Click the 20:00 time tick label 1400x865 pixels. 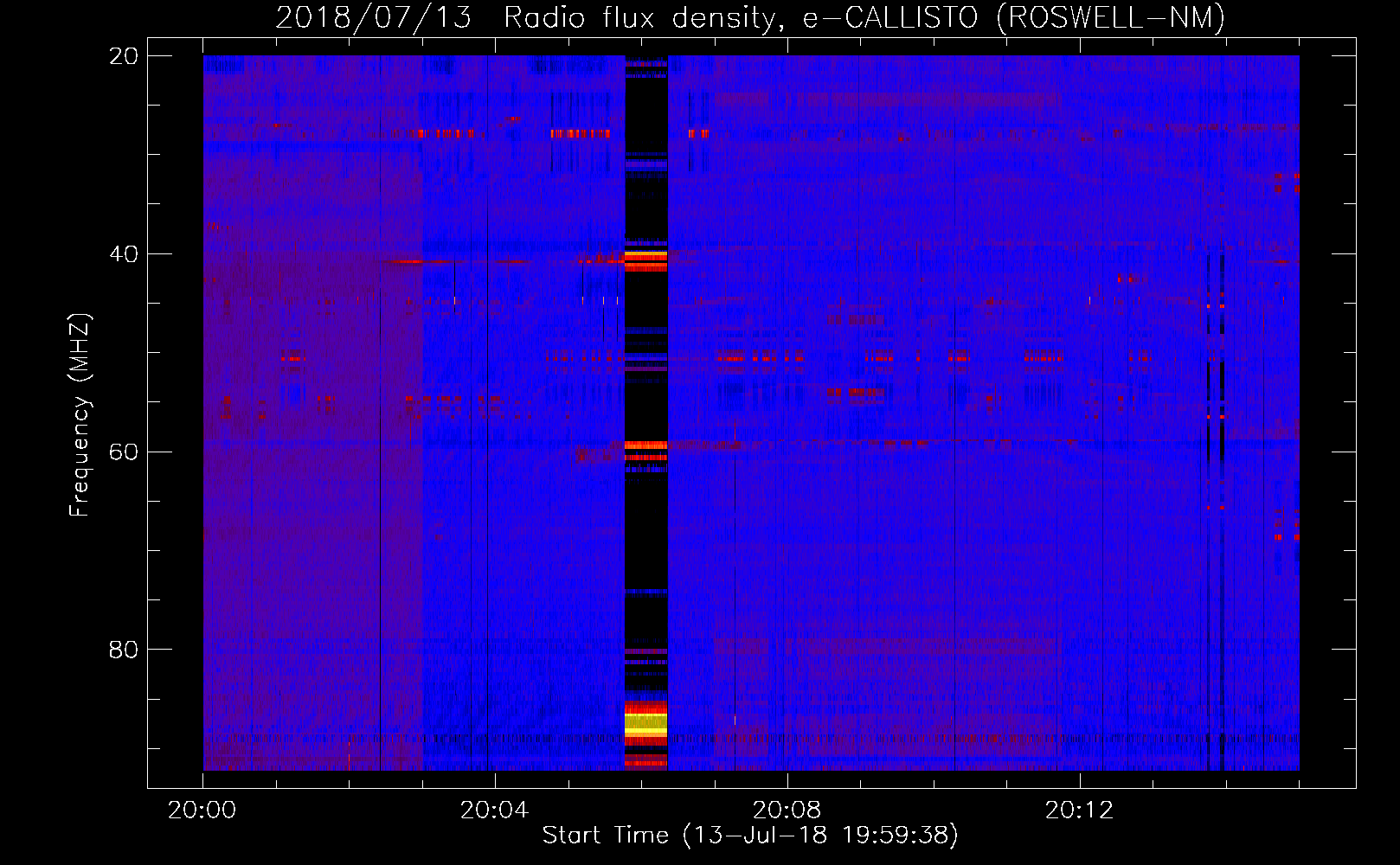202,811
